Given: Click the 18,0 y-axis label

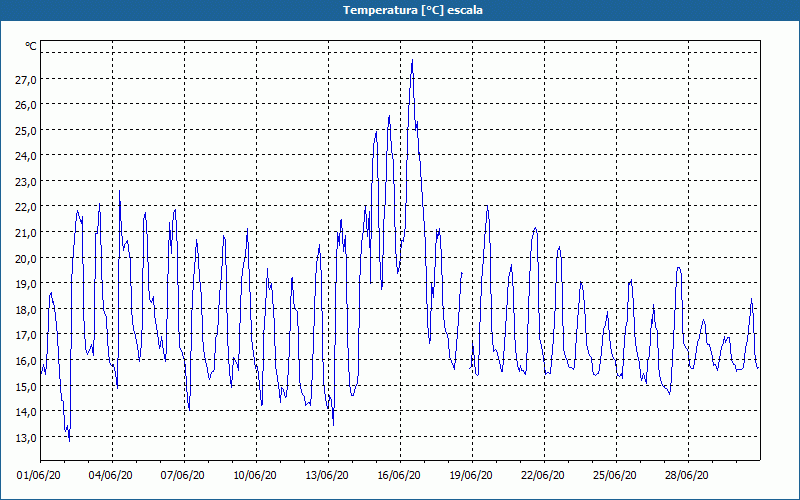Looking at the screenshot, I should (x=26, y=309).
